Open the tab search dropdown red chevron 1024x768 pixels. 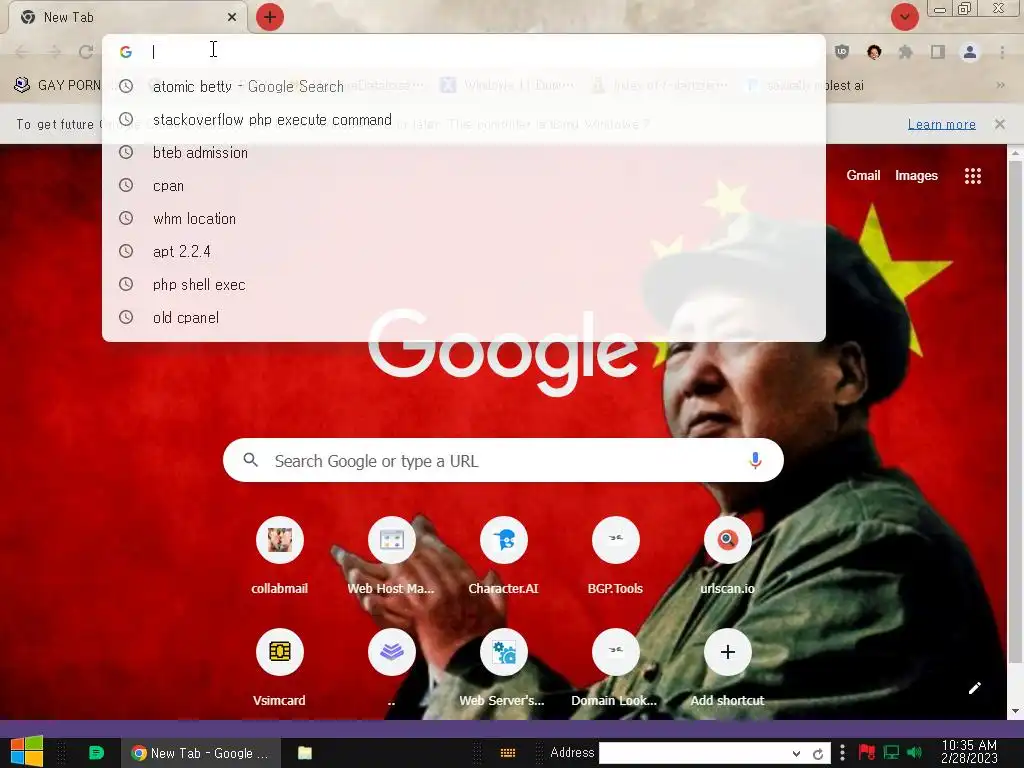(x=904, y=18)
